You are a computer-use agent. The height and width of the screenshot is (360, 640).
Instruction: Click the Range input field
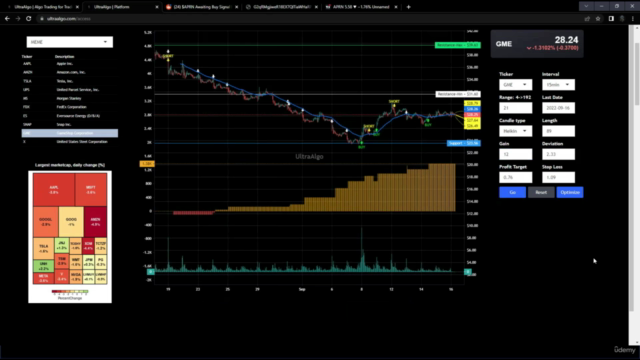(516, 108)
